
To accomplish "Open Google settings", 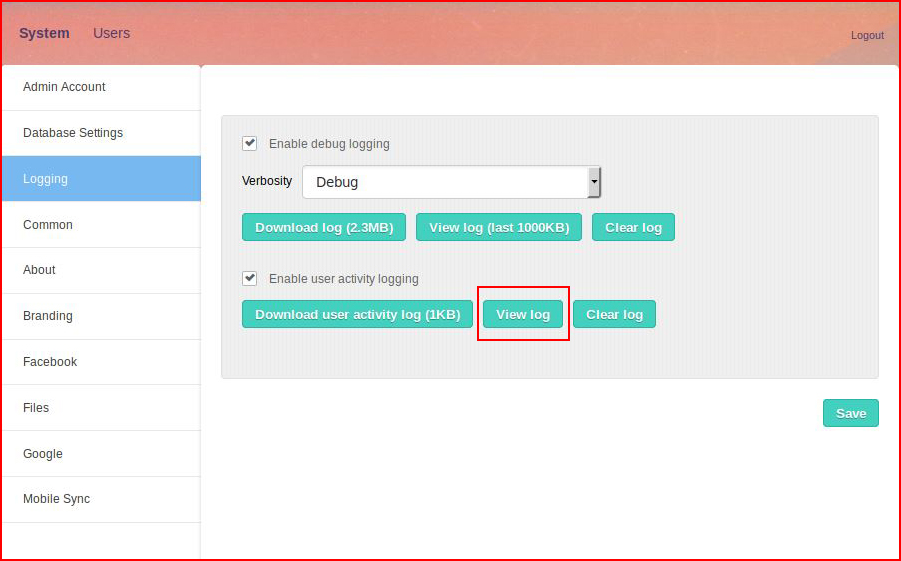I will pyautogui.click(x=101, y=454).
